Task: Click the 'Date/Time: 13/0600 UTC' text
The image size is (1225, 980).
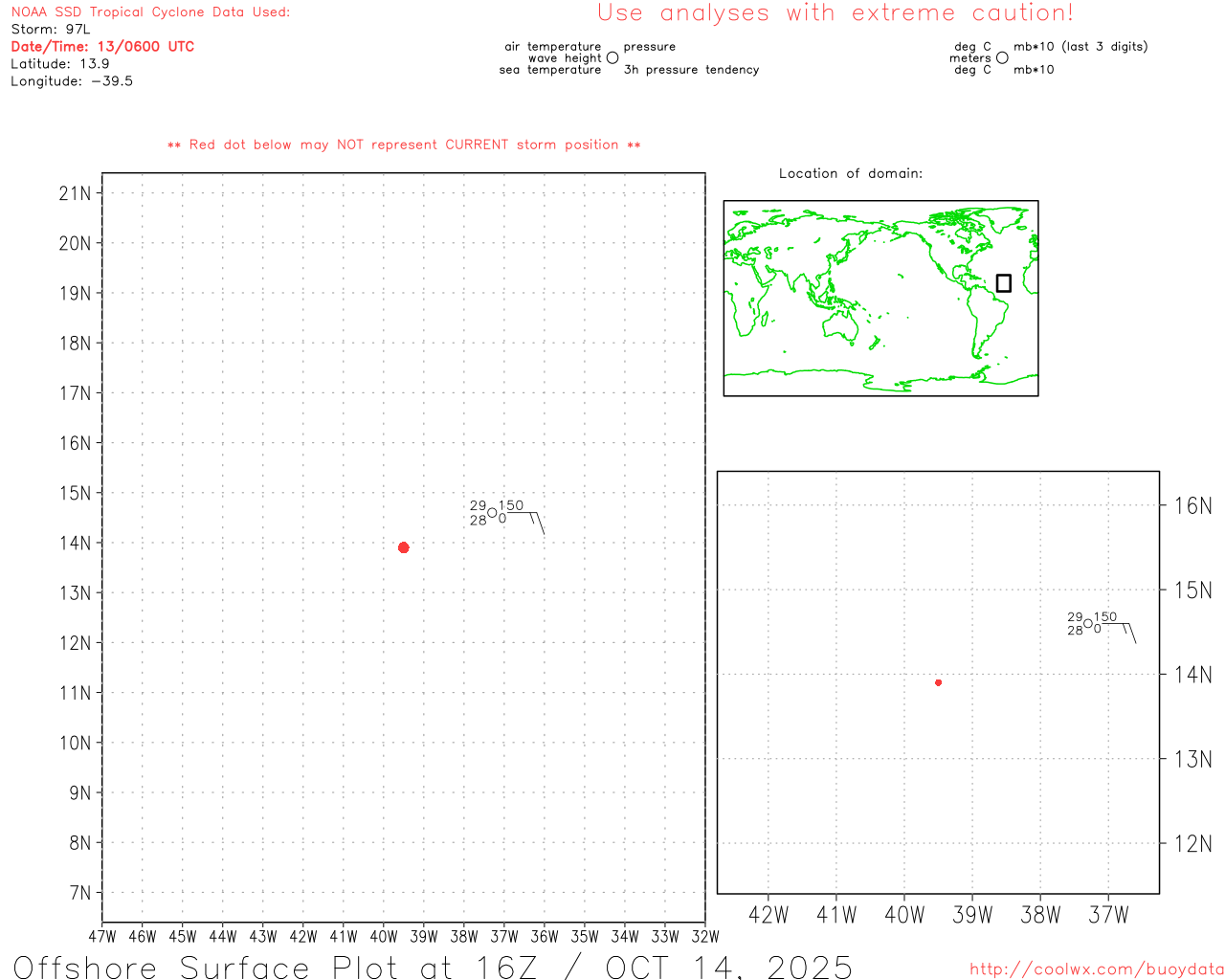Action: (102, 47)
